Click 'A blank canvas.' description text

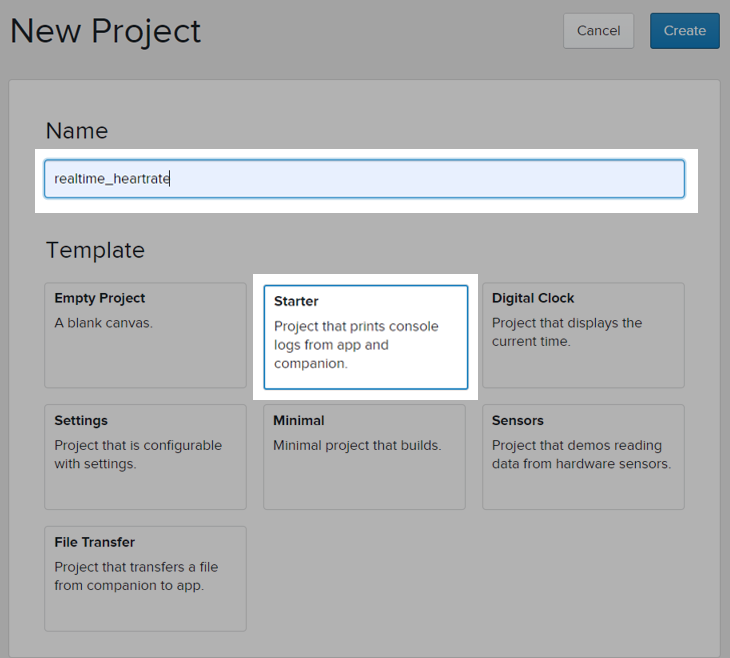(x=103, y=323)
